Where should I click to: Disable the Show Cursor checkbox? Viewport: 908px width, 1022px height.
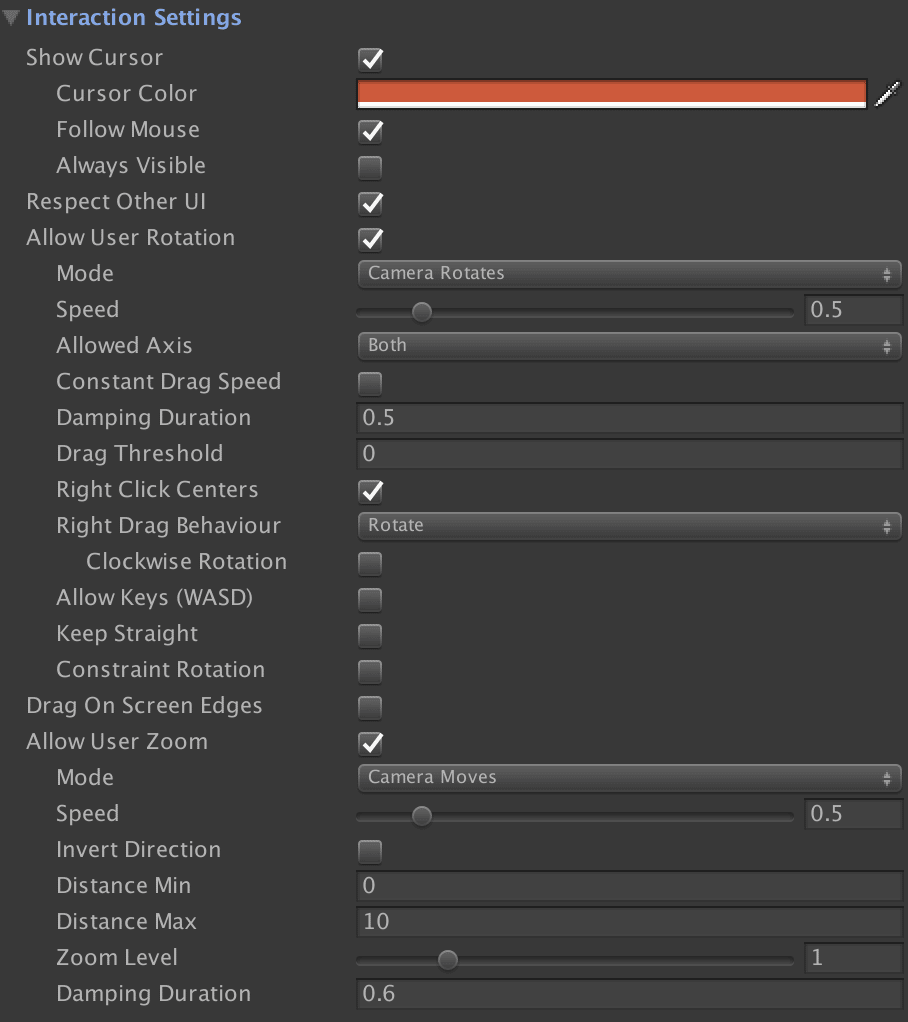(x=370, y=59)
